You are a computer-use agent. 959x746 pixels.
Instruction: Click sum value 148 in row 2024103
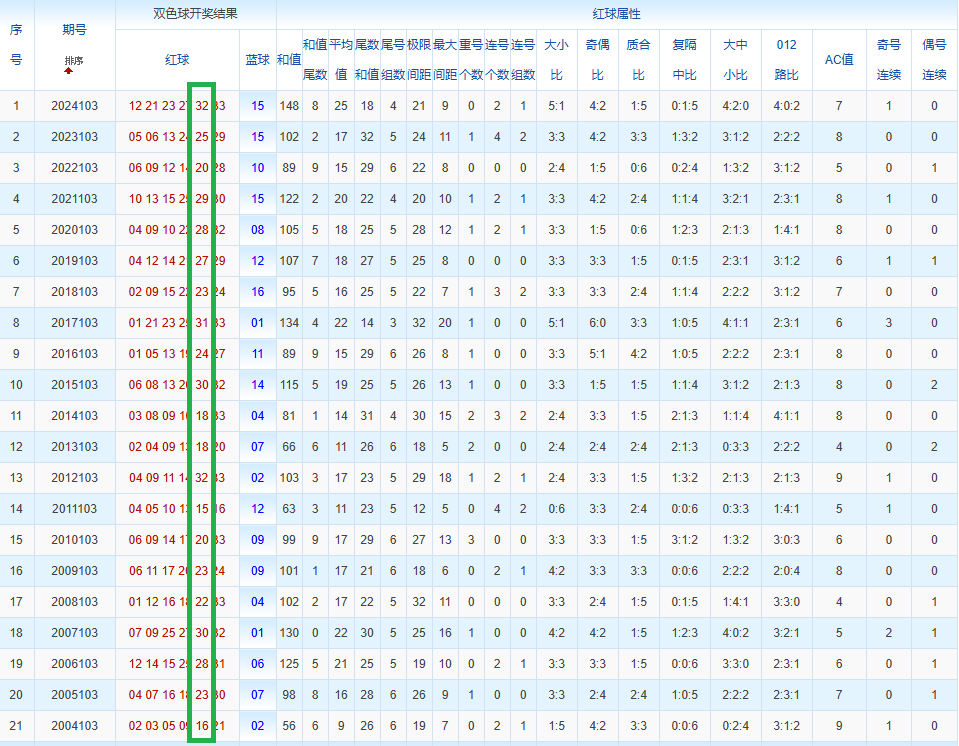click(x=289, y=106)
